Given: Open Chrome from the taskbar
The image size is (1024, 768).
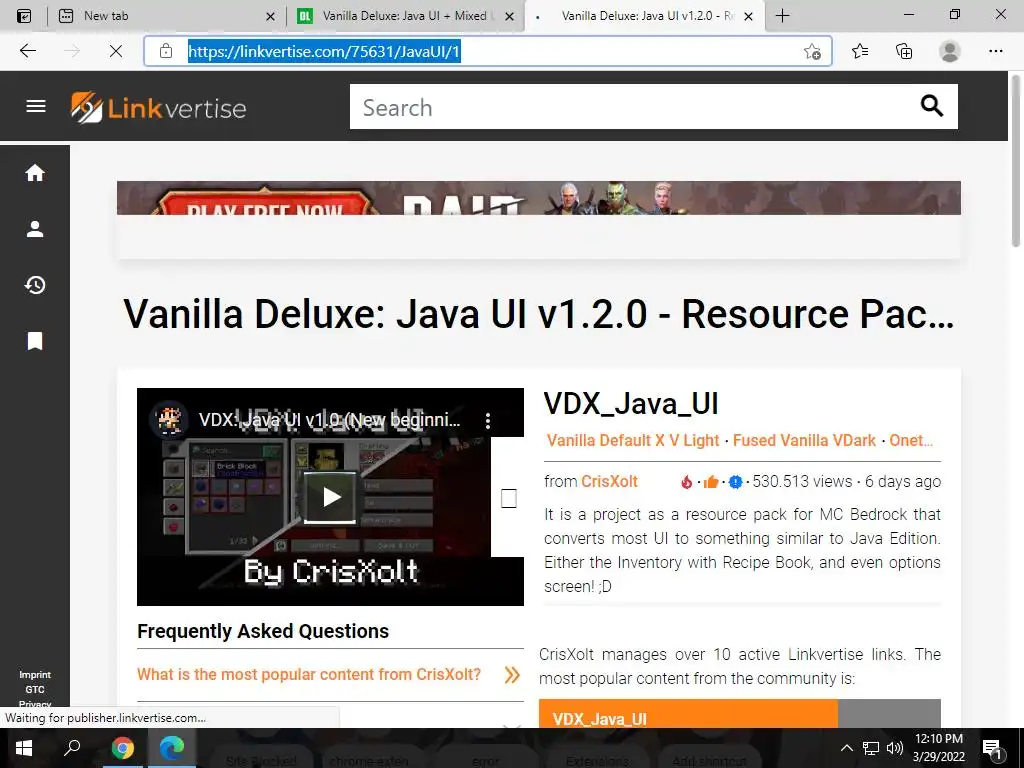Looking at the screenshot, I should tap(122, 748).
